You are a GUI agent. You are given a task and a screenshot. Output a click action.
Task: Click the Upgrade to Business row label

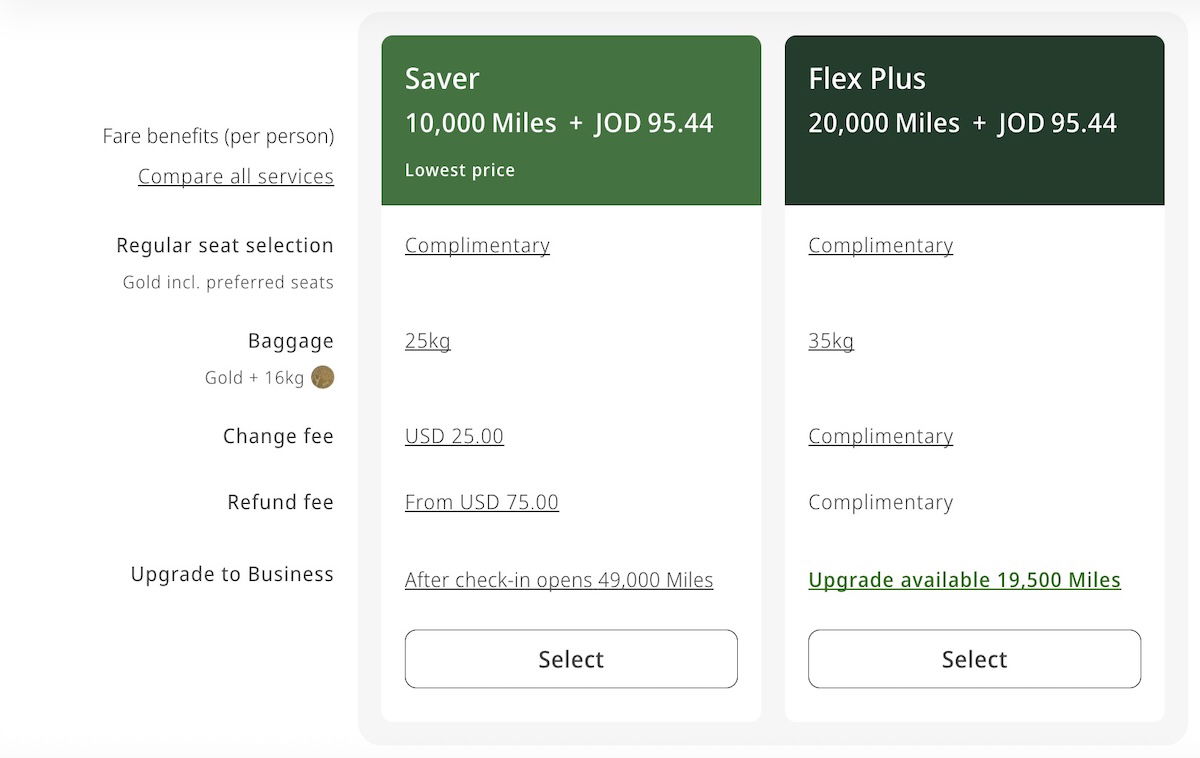pos(232,574)
